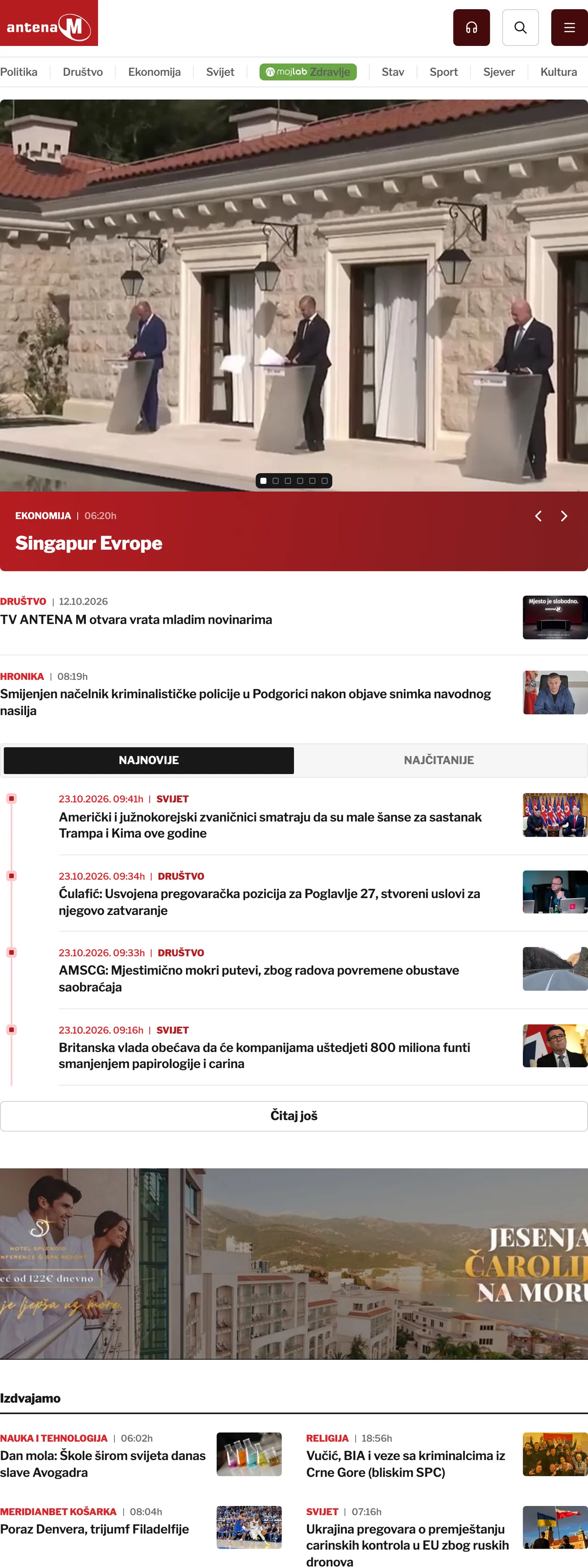Screen dimensions: 588x1568
Task: Click the Antena M logo
Action: click(49, 23)
